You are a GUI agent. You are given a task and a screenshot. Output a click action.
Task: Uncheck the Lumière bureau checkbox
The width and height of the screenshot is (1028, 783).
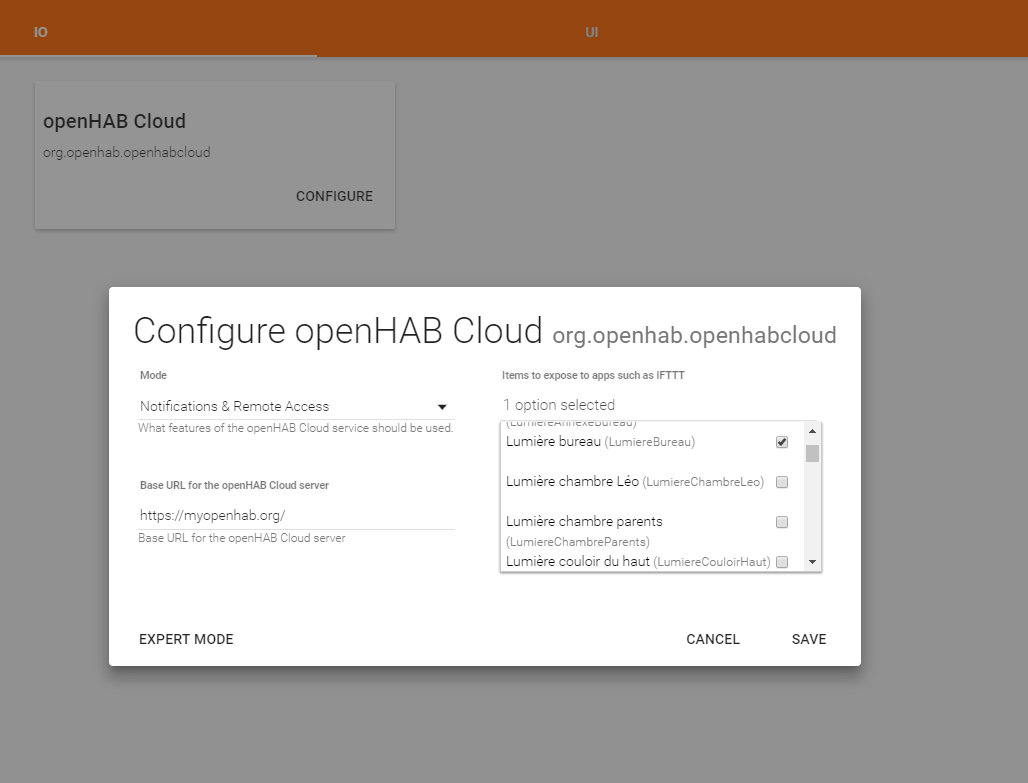[781, 442]
